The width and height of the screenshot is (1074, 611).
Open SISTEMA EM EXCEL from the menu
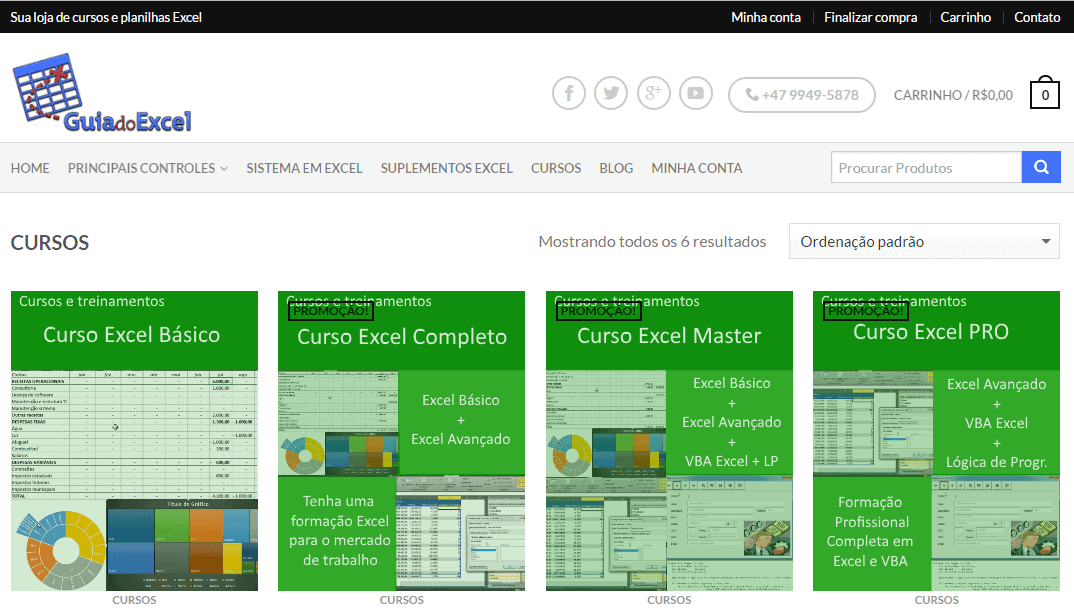point(303,168)
